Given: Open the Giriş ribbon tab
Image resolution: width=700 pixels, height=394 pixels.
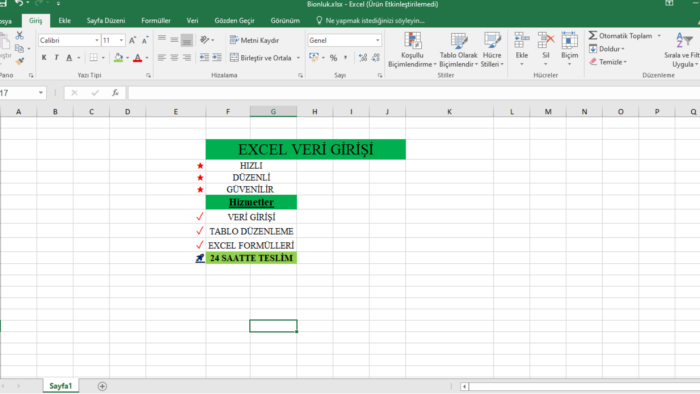Looking at the screenshot, I should tap(35, 21).
